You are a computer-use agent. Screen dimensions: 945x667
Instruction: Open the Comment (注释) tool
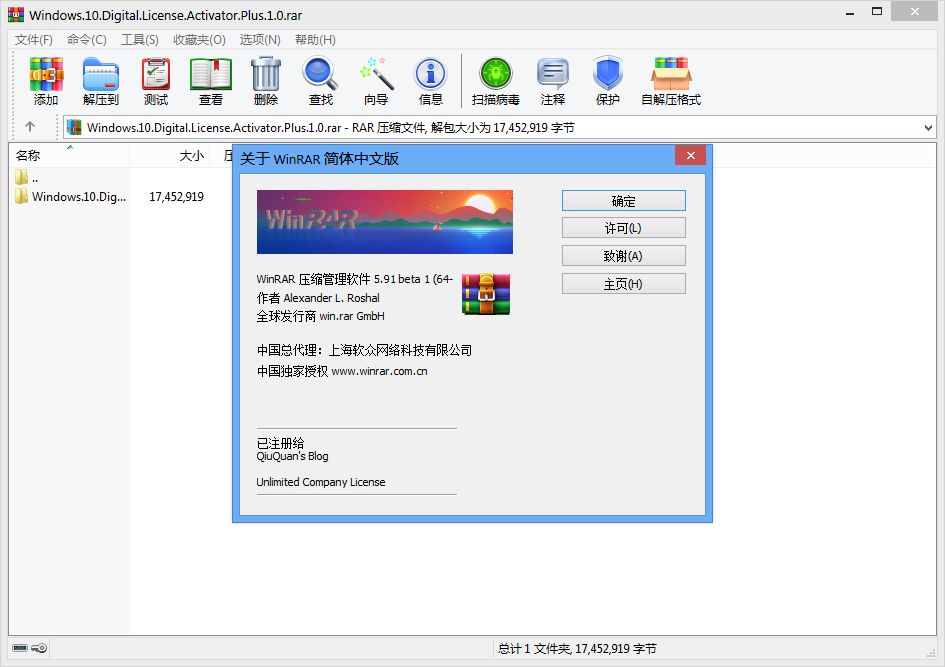click(553, 81)
